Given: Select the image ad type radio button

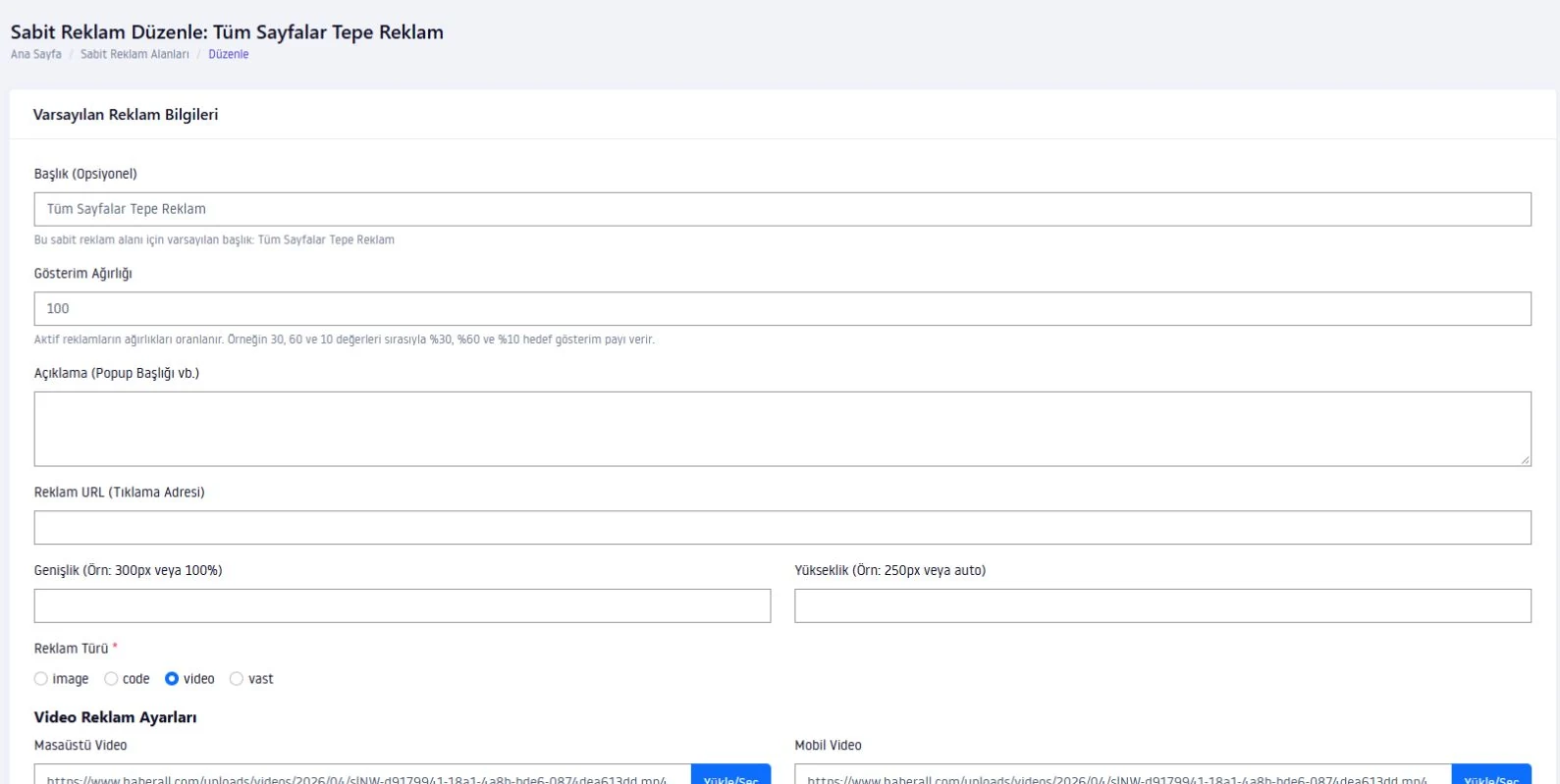Looking at the screenshot, I should pos(40,679).
